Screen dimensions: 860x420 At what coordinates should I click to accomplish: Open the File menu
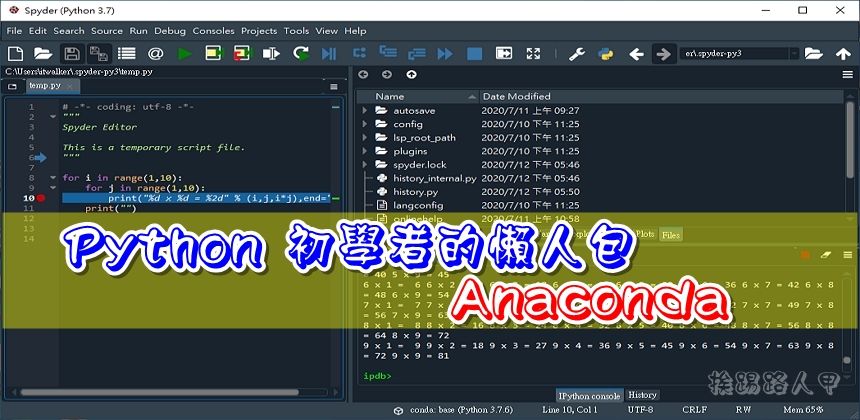tap(14, 31)
